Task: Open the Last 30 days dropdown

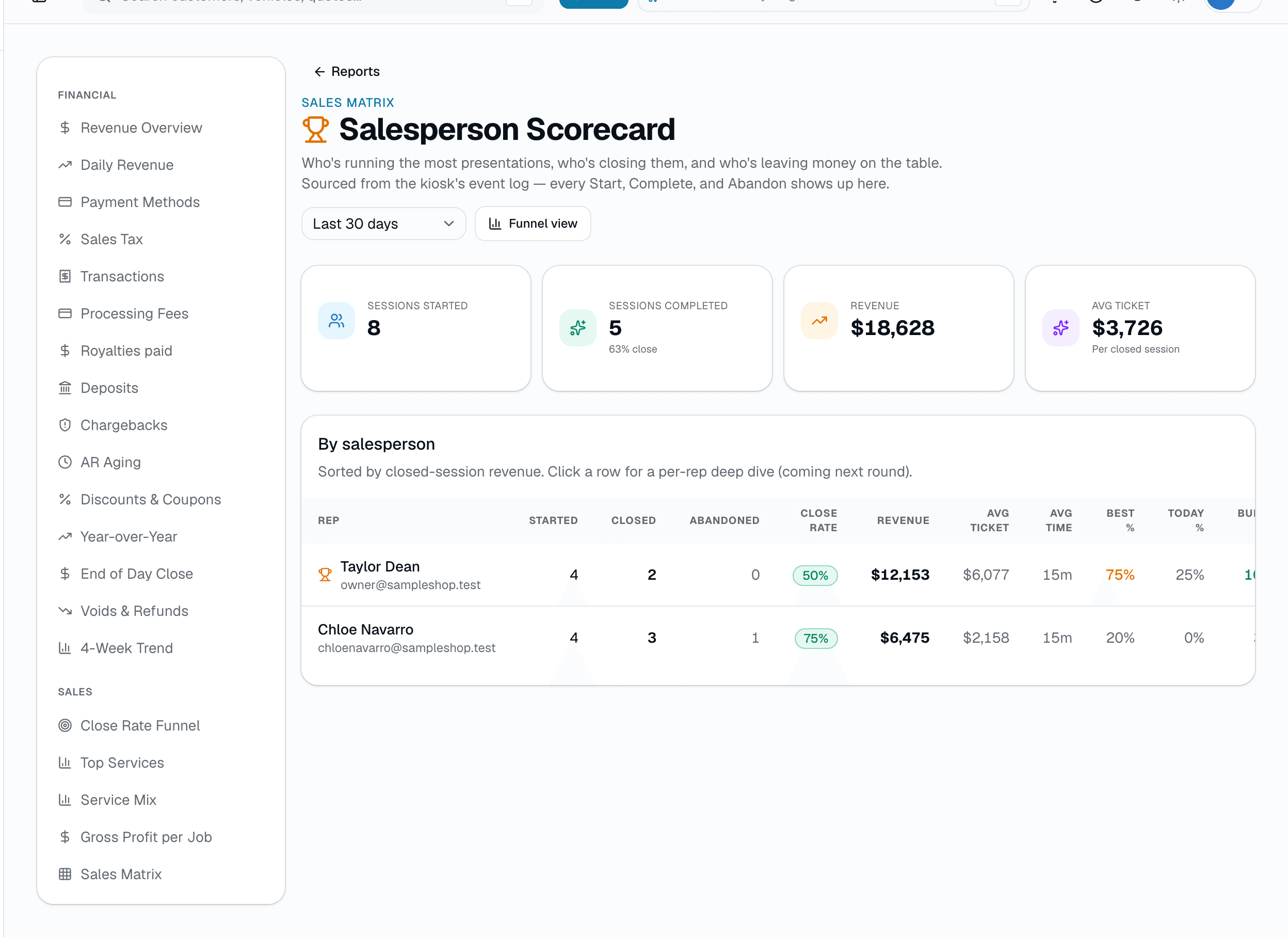Action: [383, 224]
